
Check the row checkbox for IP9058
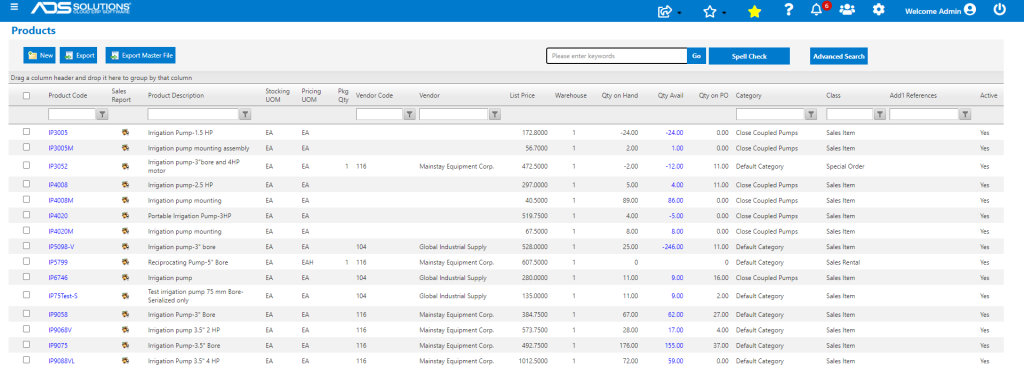(27, 313)
